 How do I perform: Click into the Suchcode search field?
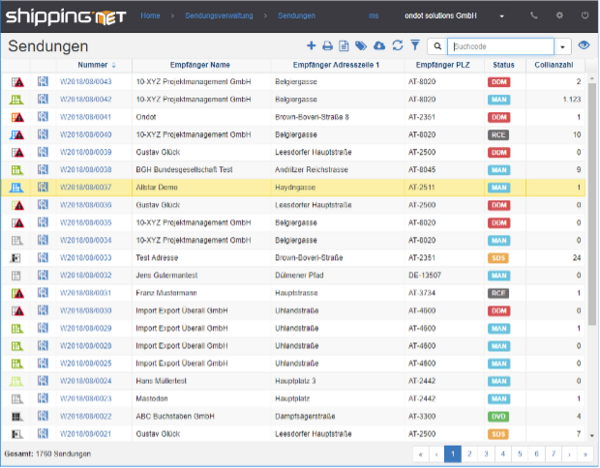(x=498, y=47)
